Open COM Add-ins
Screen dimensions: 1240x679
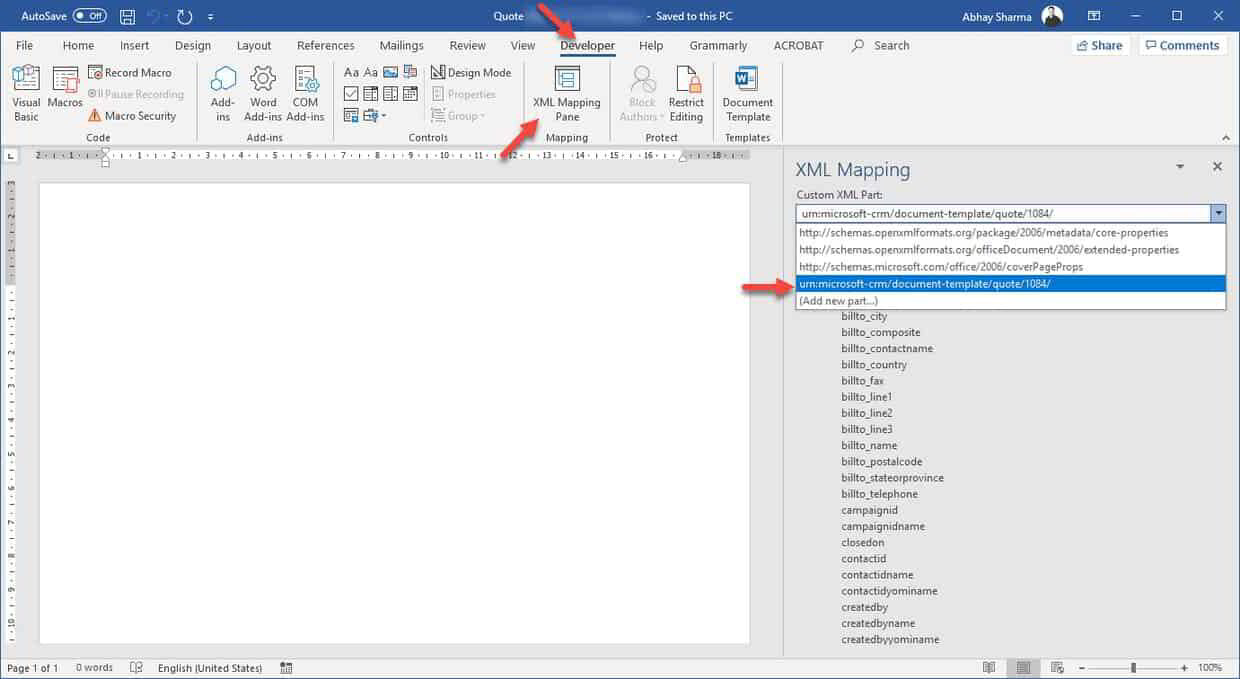305,94
